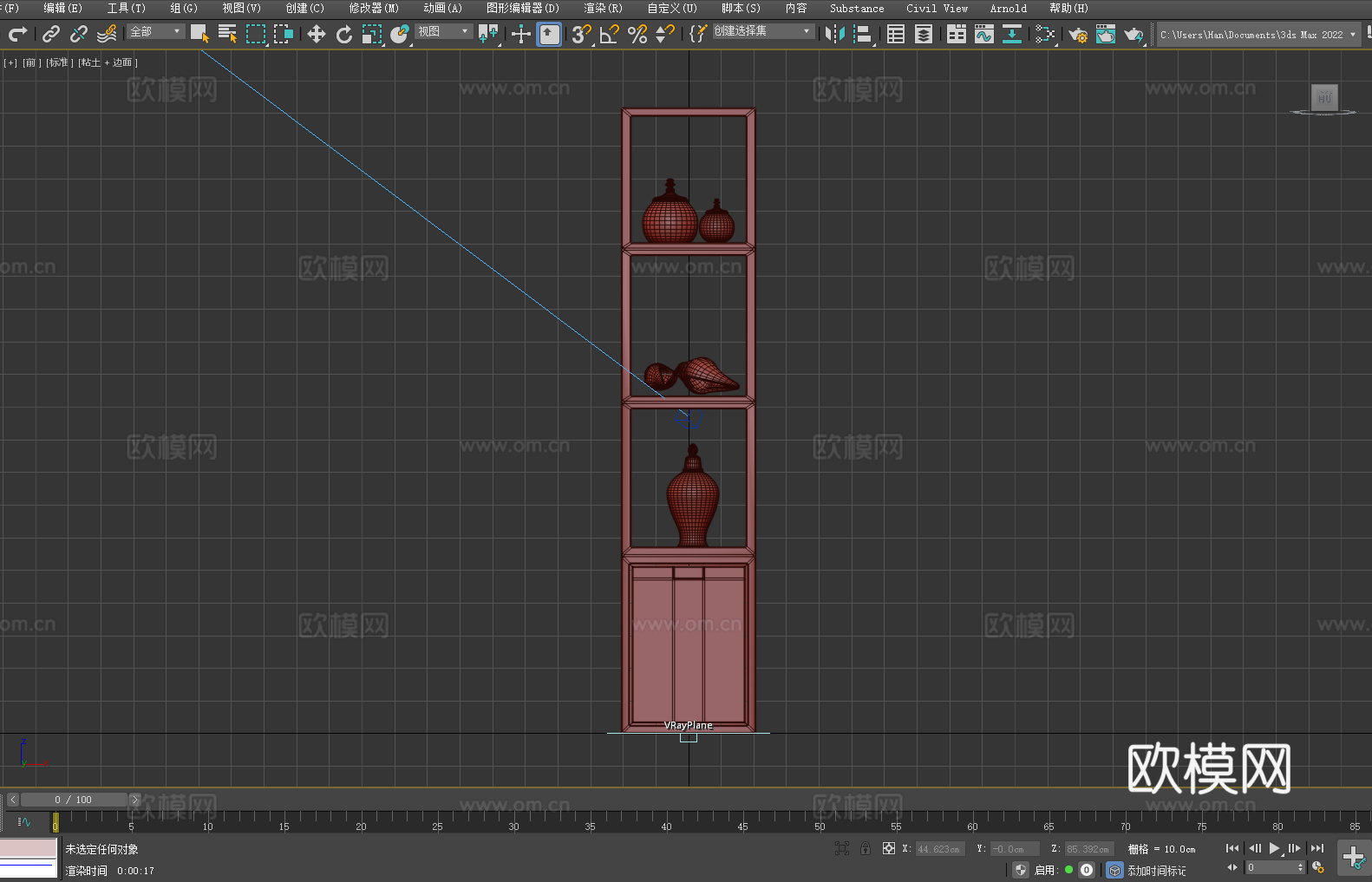Open 创建选择集 named selection dropdown

(763, 31)
